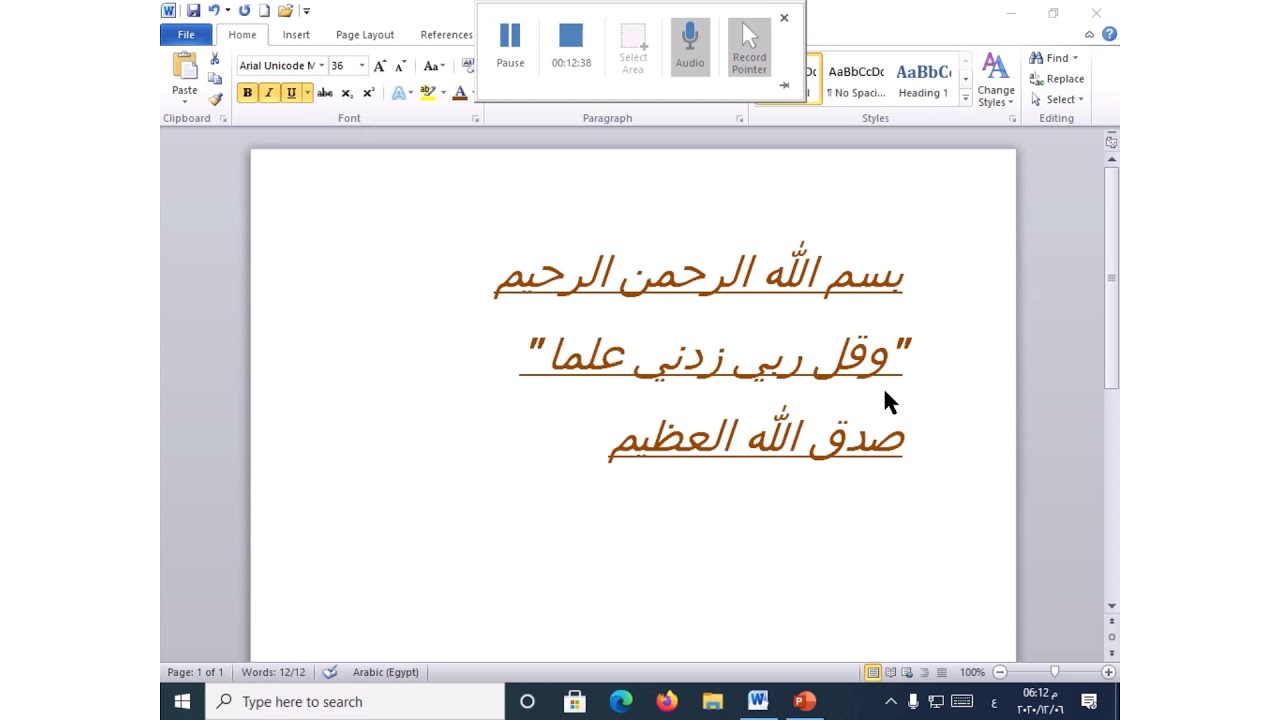
Task: Open the Font dialog launcher
Action: click(x=475, y=119)
